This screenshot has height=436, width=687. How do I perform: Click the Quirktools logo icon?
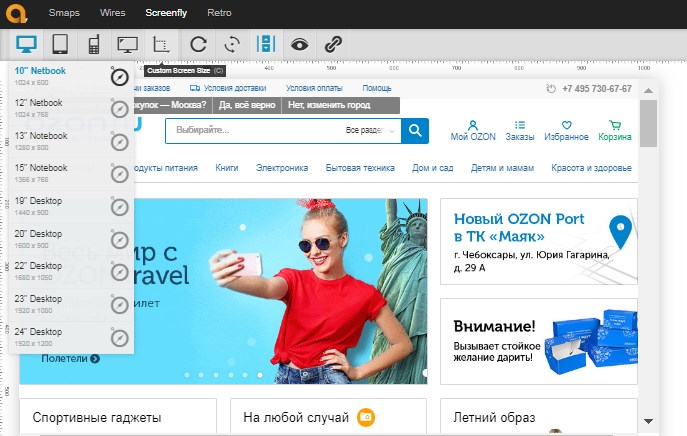click(x=17, y=13)
